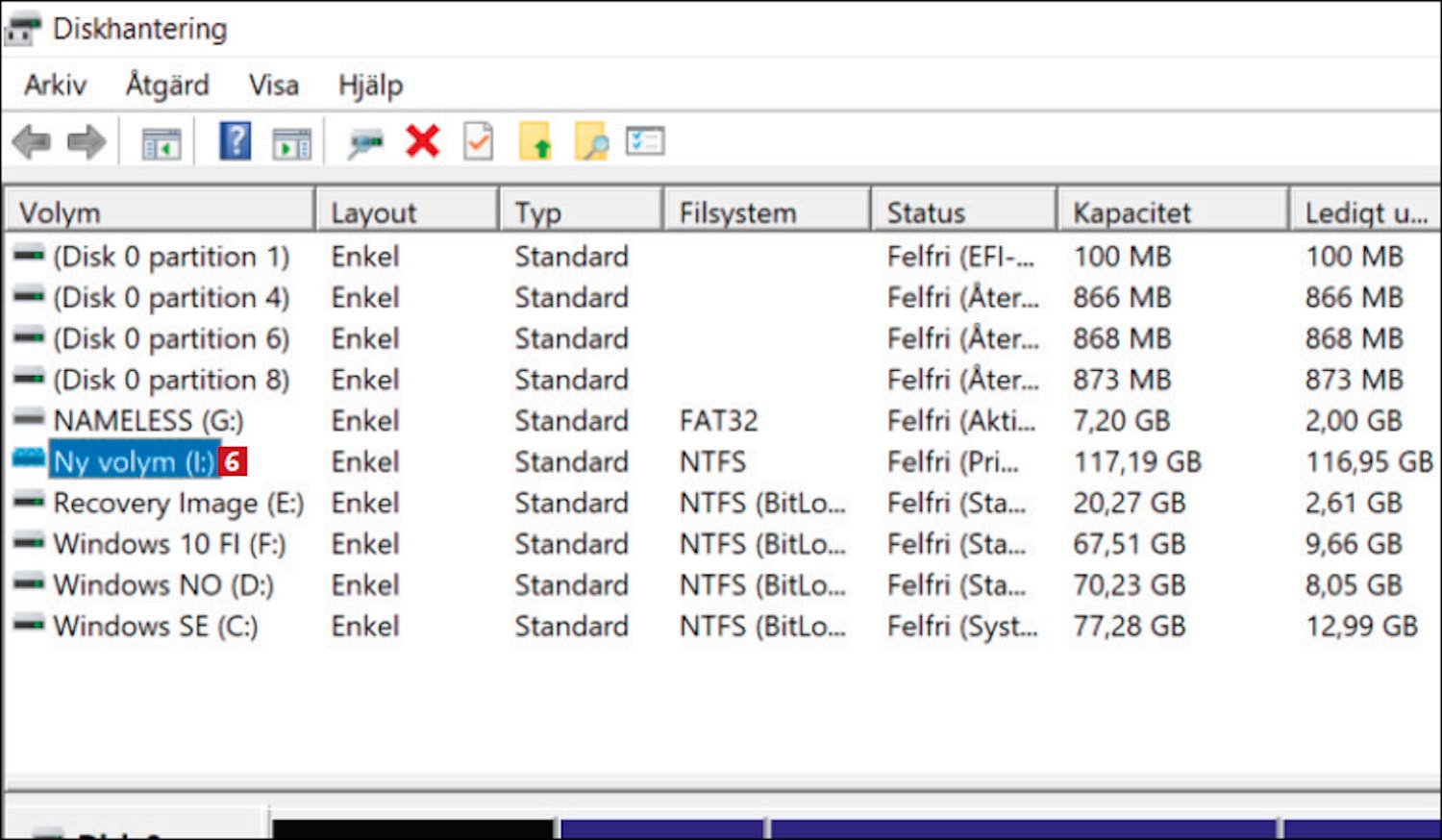The width and height of the screenshot is (1442, 840).
Task: Click the 12,99 GB free space cell
Action: pos(1361,627)
